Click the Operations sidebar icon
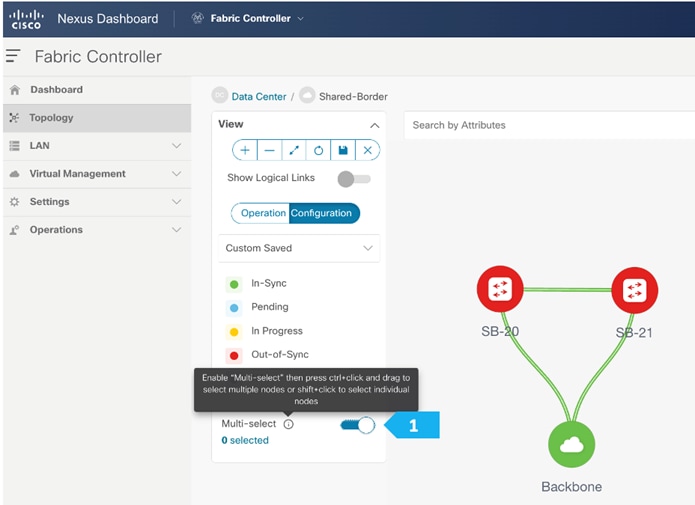Screen dimensions: 695x505 [15, 230]
